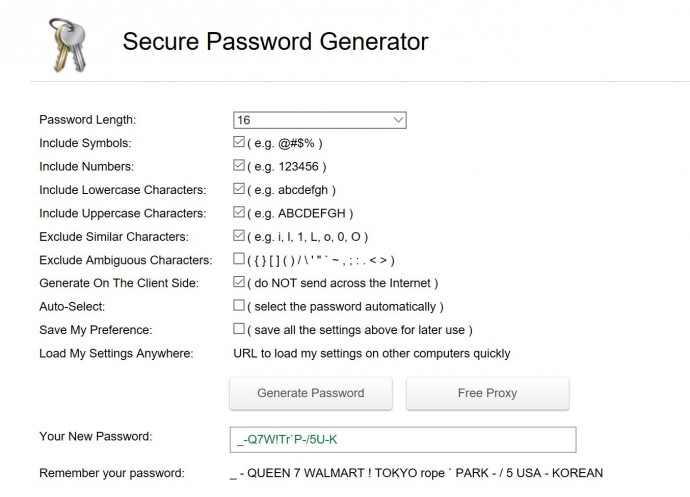Check the Save My Preference box
This screenshot has width=690, height=497.
(239, 329)
